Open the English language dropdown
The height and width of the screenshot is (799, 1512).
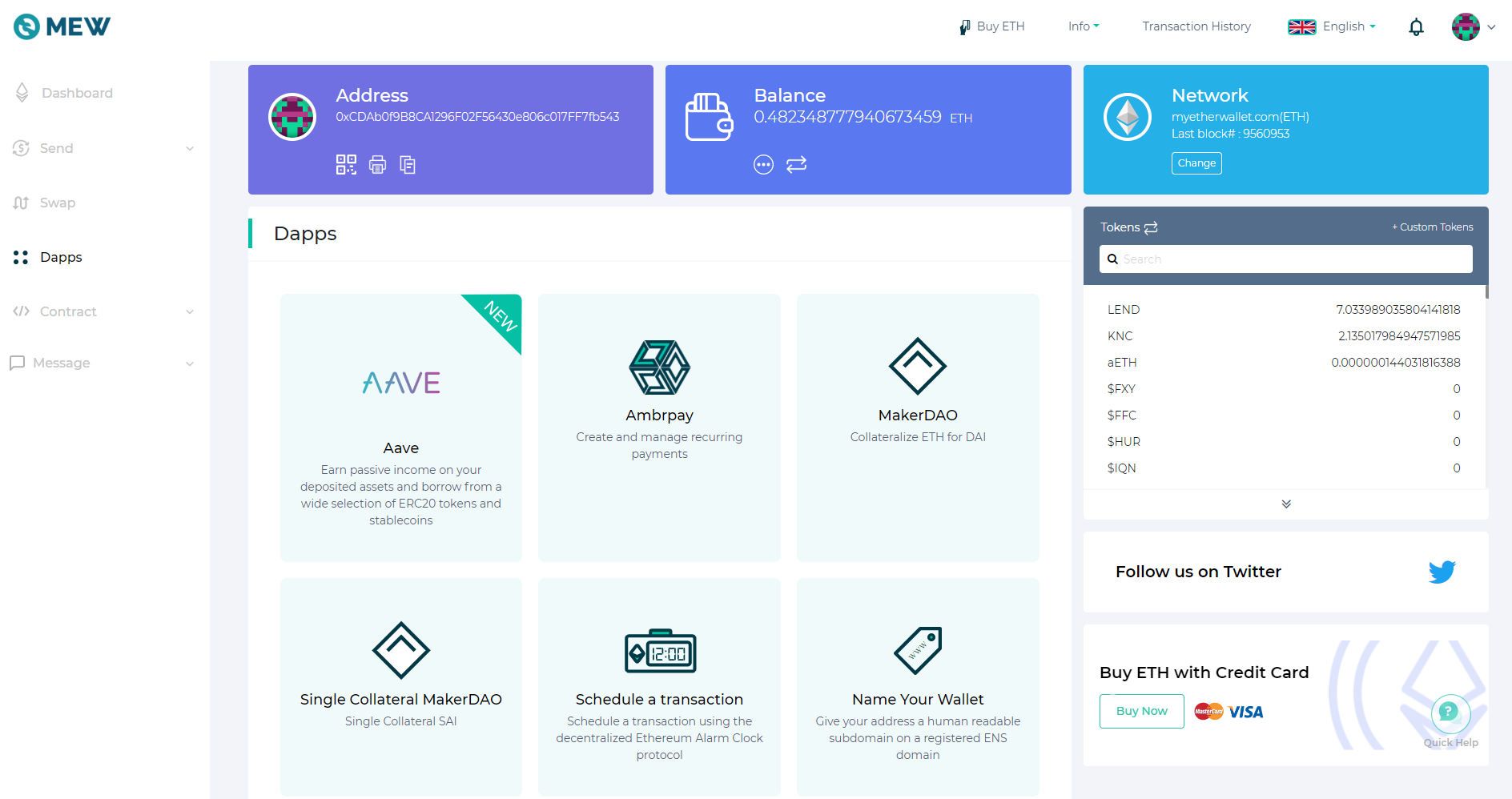[1349, 26]
